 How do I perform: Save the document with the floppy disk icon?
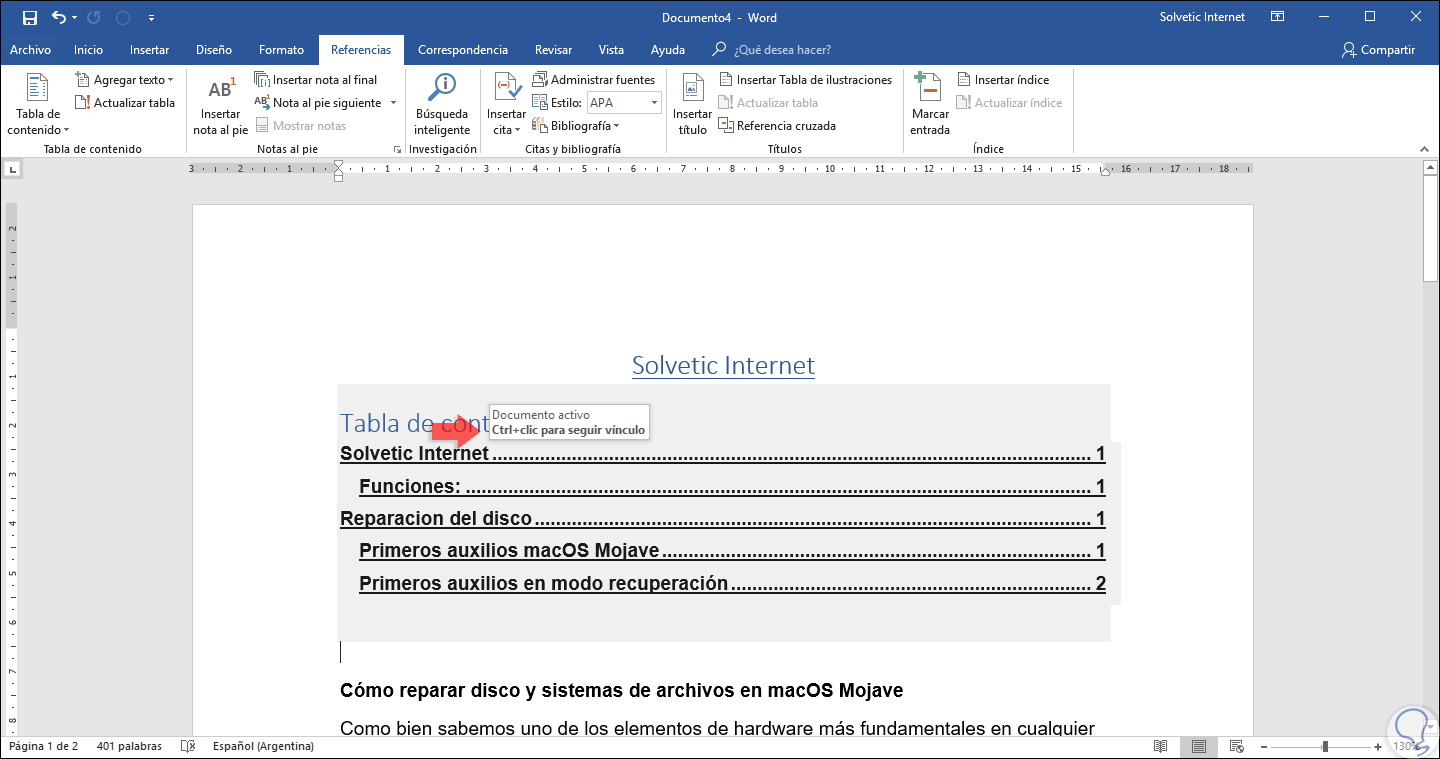point(29,18)
